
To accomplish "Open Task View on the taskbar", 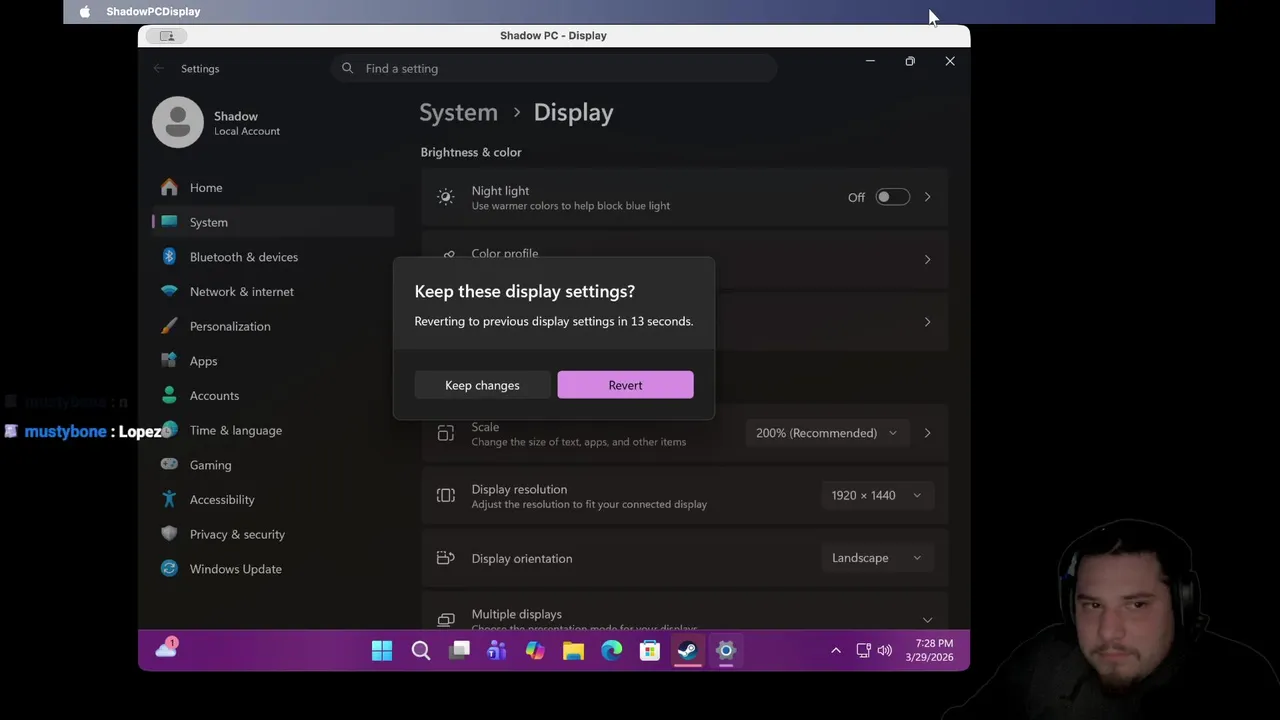I will [459, 651].
